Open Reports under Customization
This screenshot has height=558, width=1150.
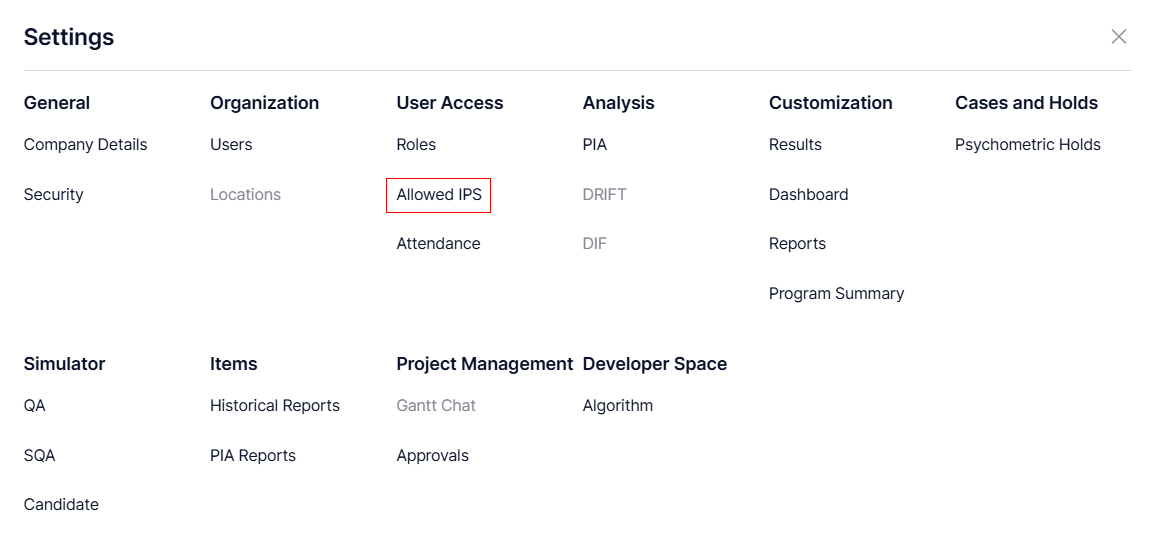click(x=797, y=244)
